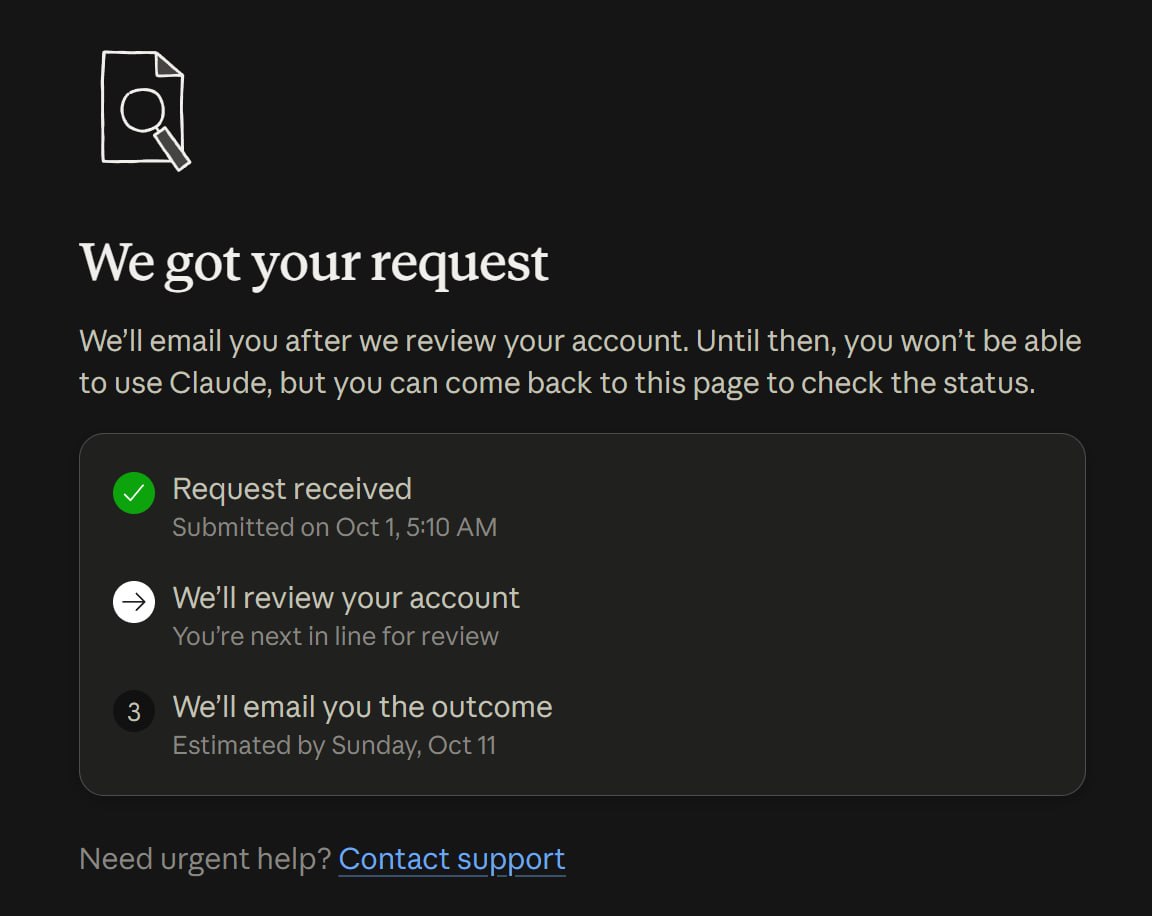Click the account review description paragraph

click(x=580, y=362)
